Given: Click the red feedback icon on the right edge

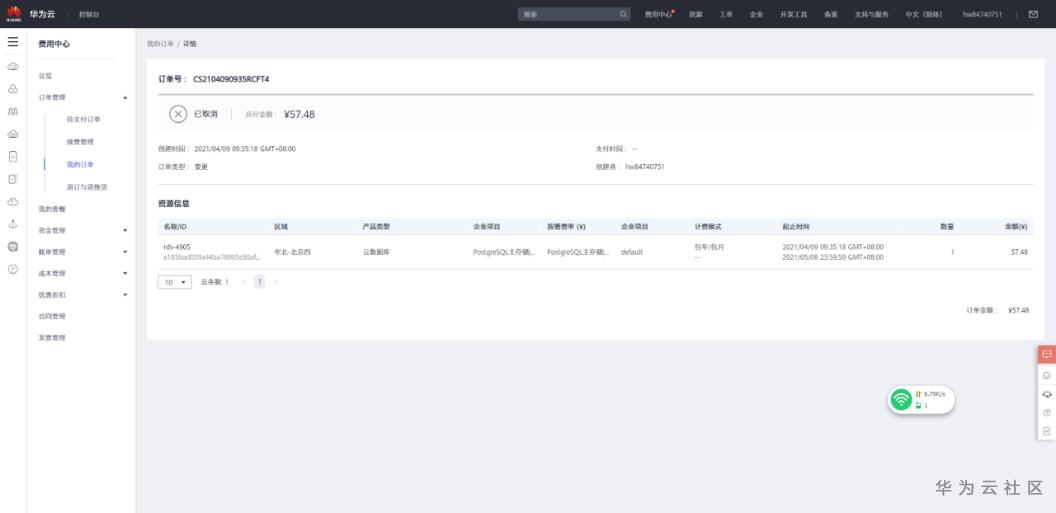Looking at the screenshot, I should point(1047,354).
